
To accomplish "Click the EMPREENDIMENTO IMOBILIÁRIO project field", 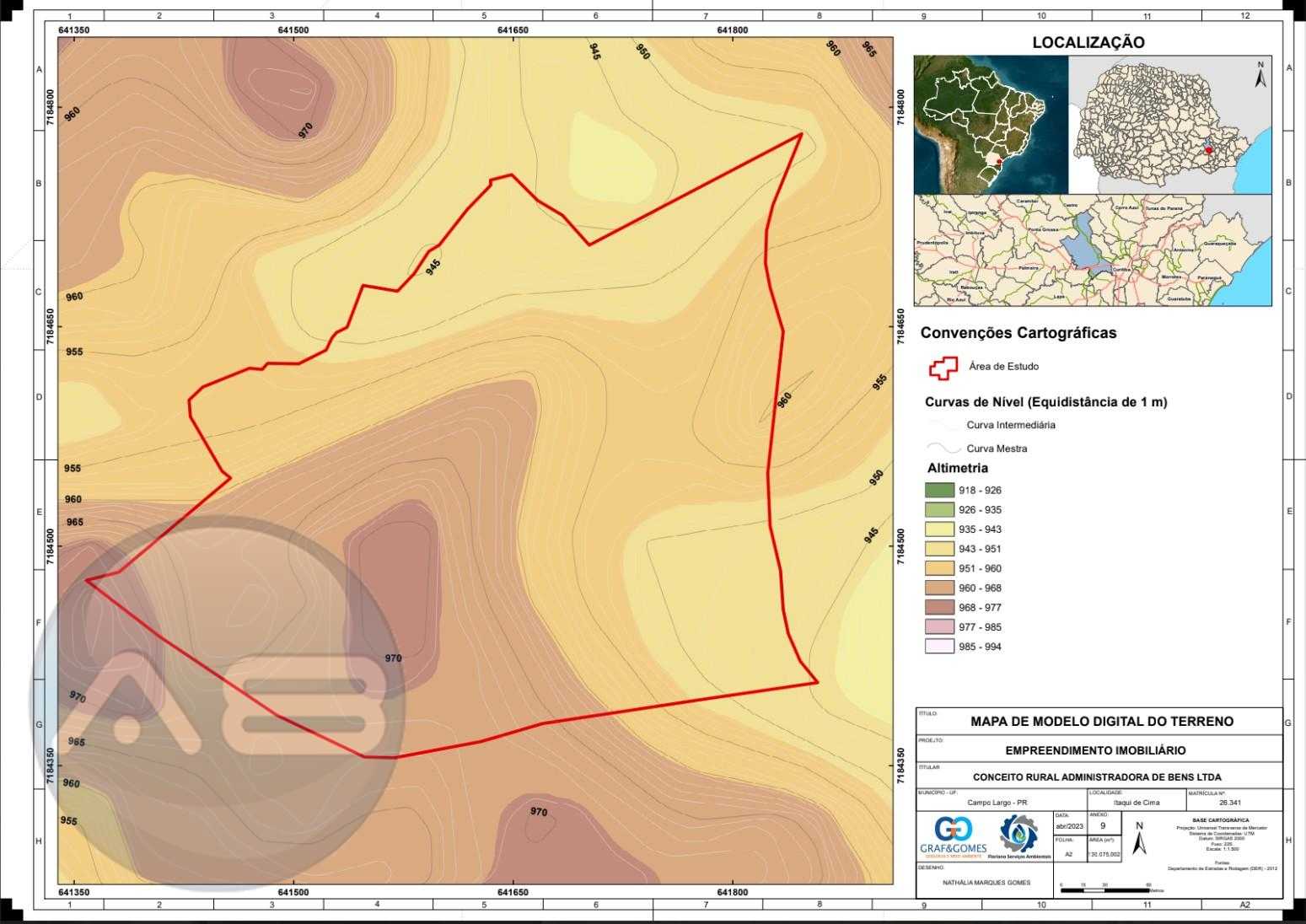I will coord(1095,750).
